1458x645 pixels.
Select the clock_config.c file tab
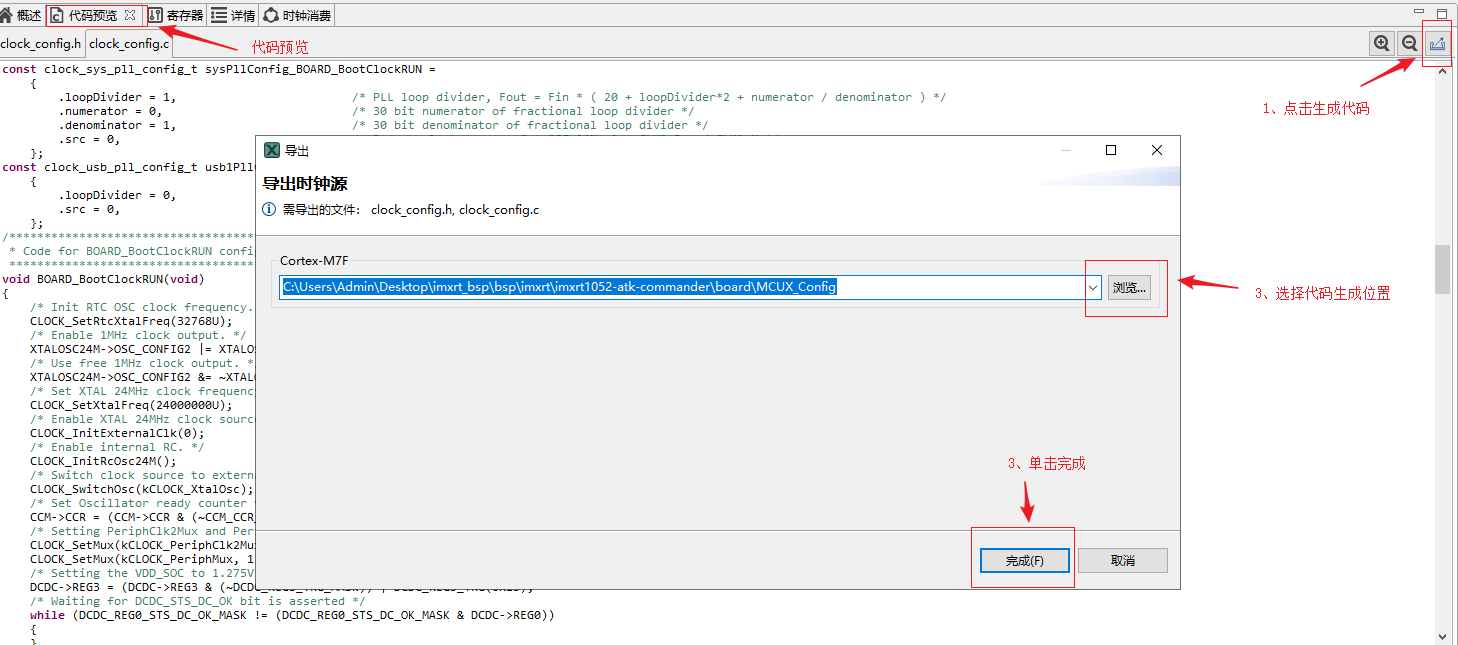click(129, 44)
